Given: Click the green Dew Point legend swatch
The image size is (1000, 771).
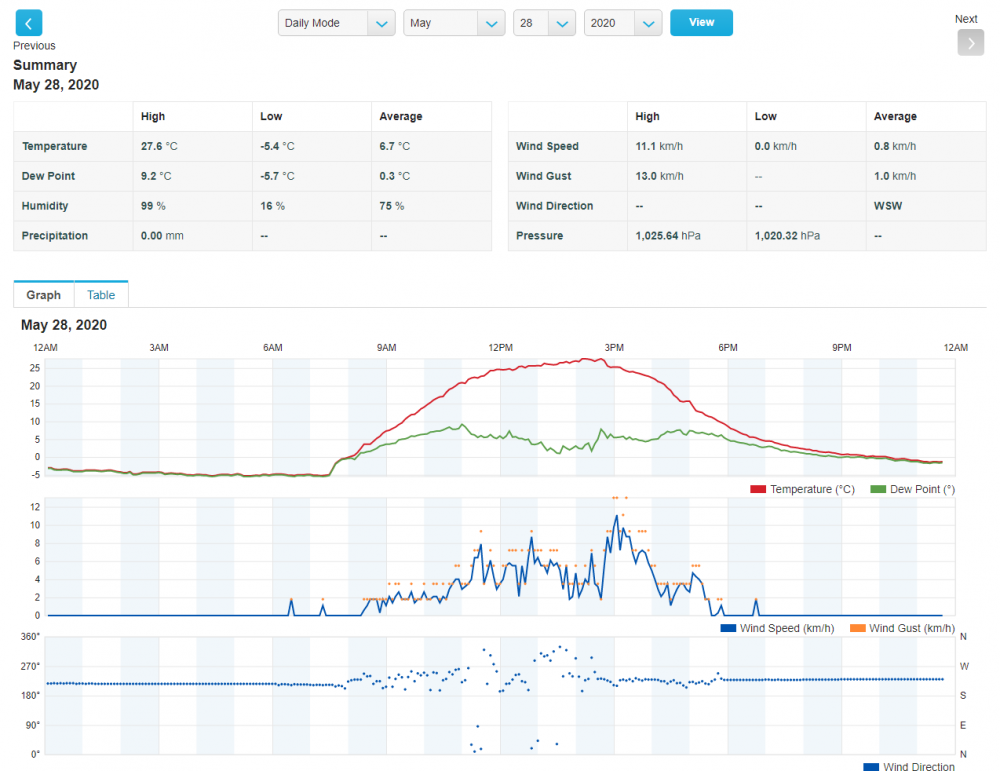Looking at the screenshot, I should tap(878, 489).
